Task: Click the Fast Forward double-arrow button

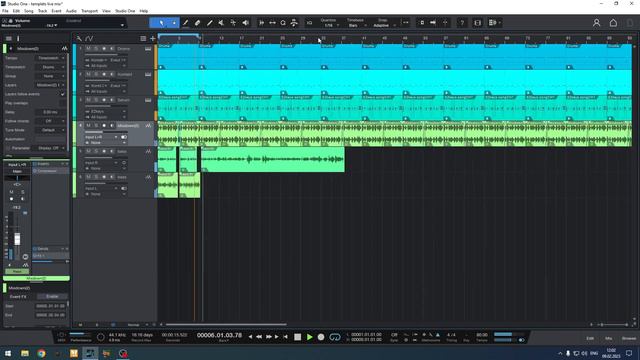Action: point(269,337)
